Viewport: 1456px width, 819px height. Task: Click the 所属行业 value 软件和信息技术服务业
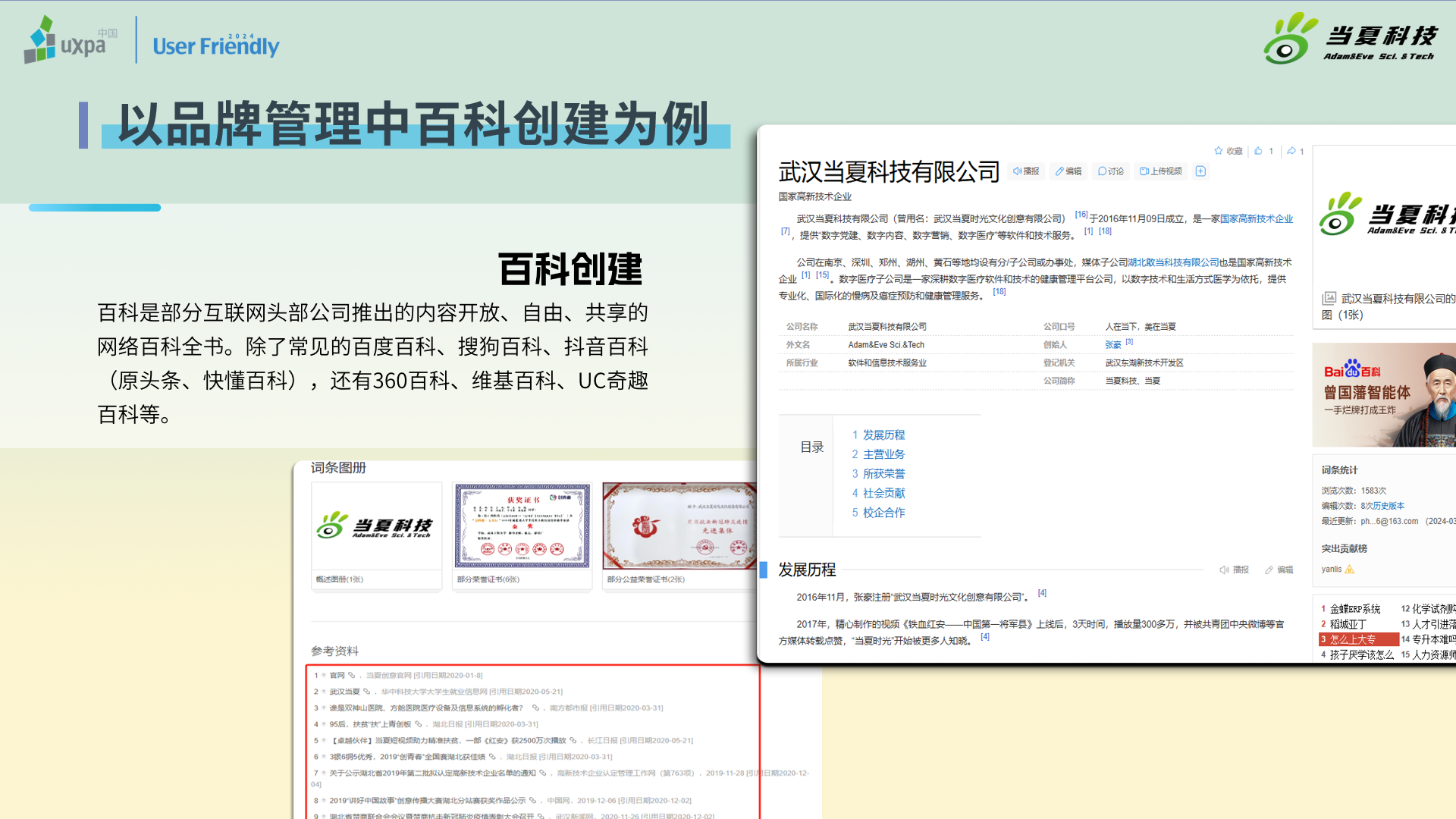[886, 363]
